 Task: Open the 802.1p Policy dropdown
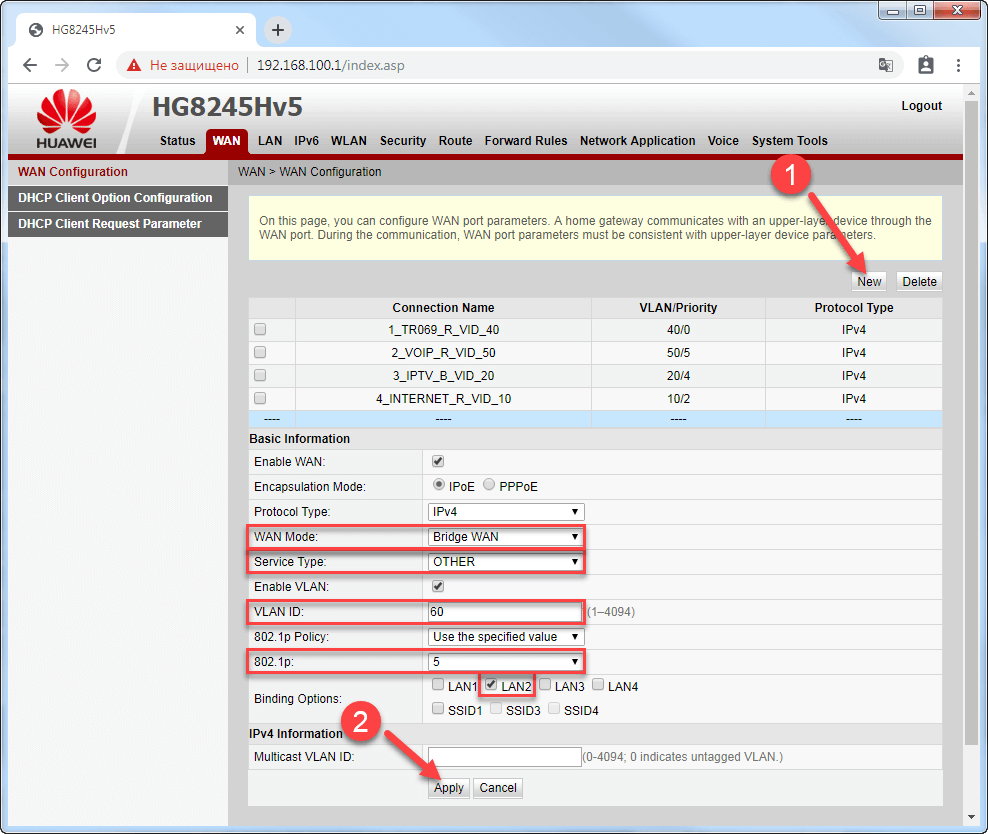pyautogui.click(x=505, y=637)
